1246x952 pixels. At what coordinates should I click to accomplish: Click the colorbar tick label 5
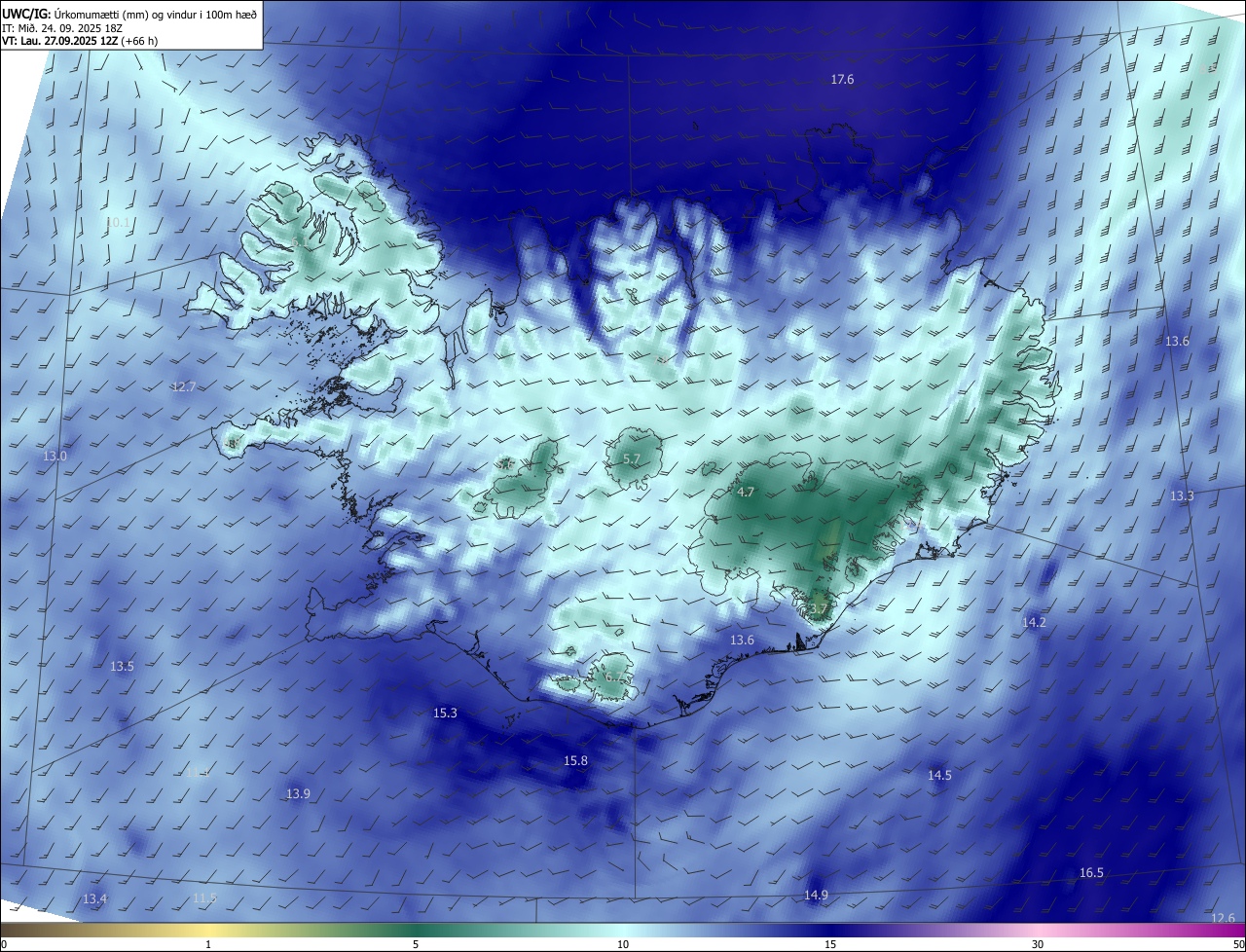pos(416,944)
